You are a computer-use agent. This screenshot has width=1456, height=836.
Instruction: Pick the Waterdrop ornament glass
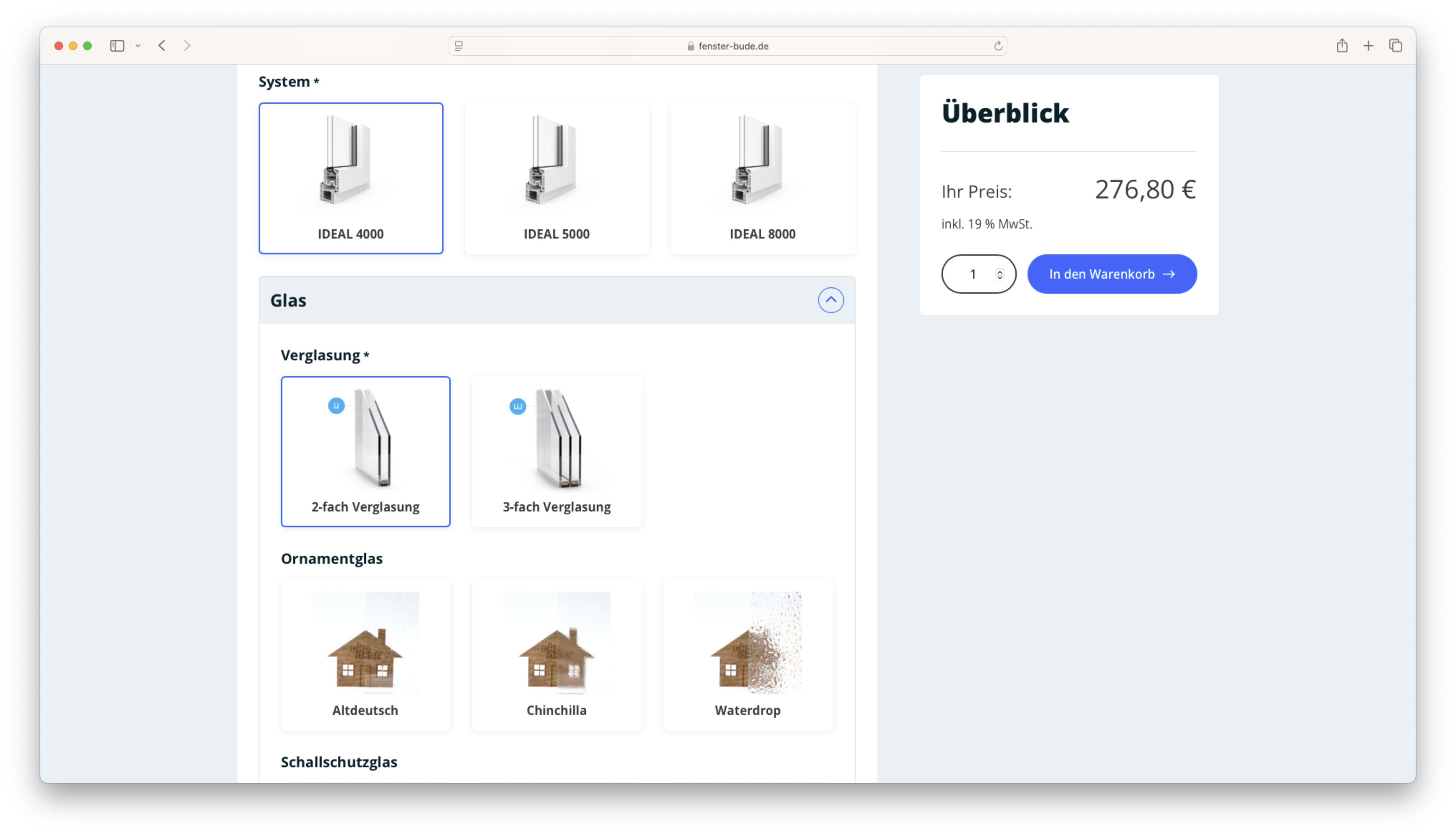pyautogui.click(x=747, y=654)
